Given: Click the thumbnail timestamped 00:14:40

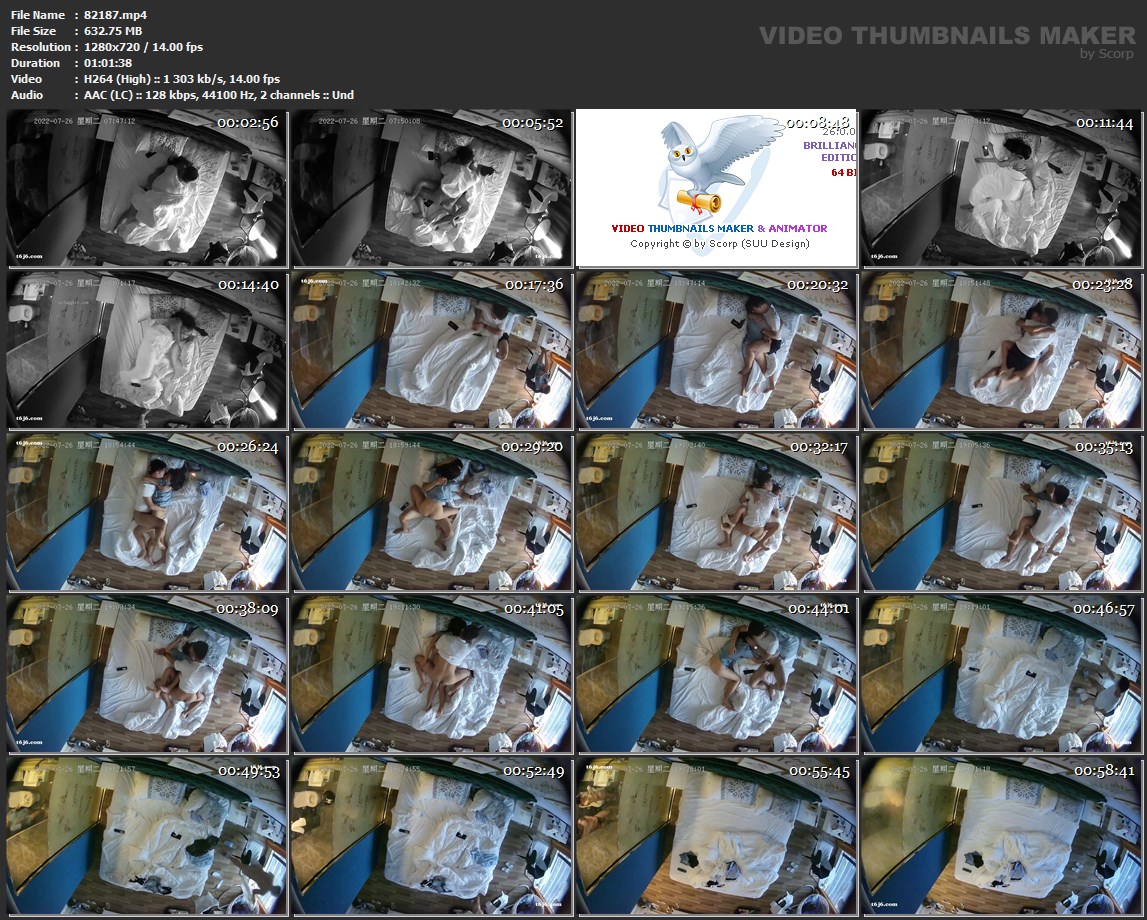Looking at the screenshot, I should click(147, 350).
